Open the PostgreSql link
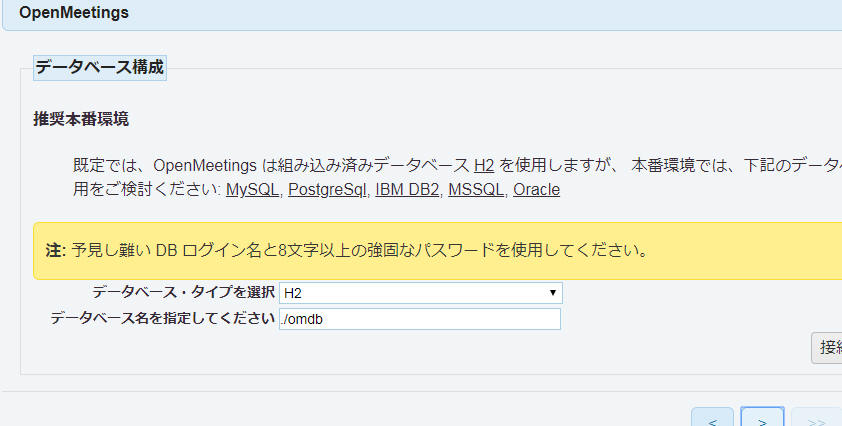The height and width of the screenshot is (426, 842). tap(328, 189)
